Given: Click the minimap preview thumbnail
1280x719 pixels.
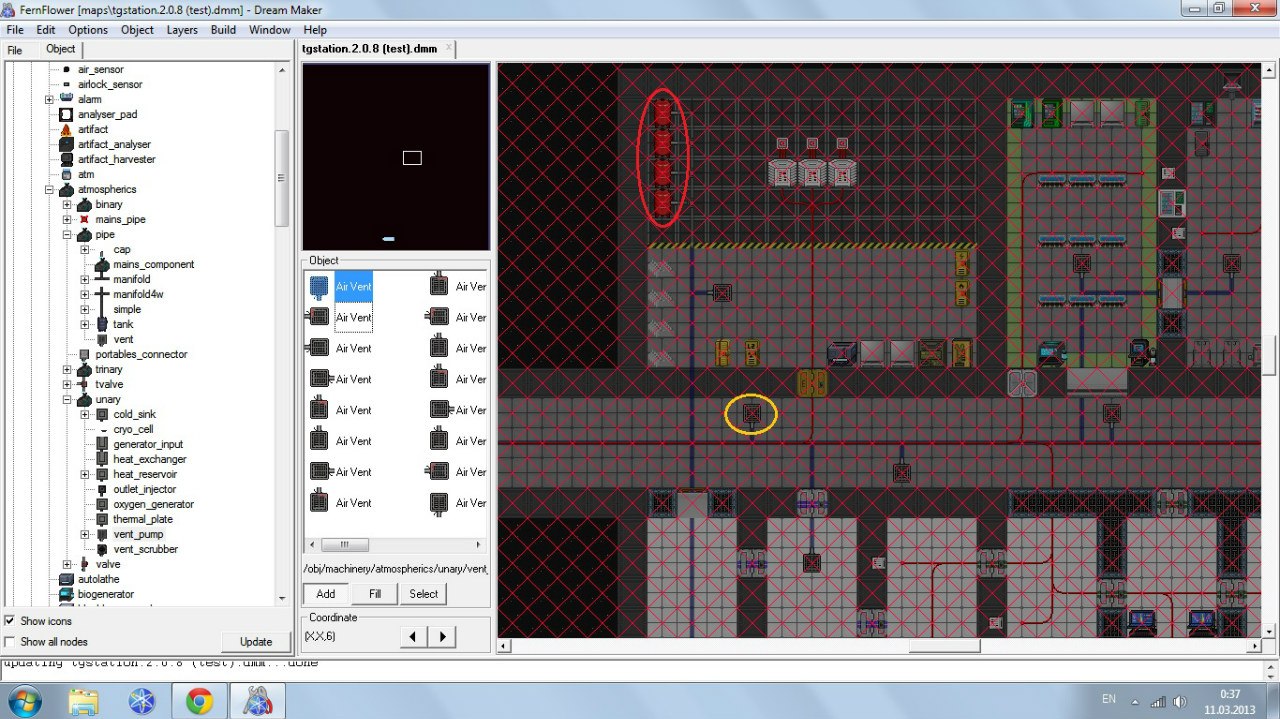Looking at the screenshot, I should pyautogui.click(x=396, y=157).
